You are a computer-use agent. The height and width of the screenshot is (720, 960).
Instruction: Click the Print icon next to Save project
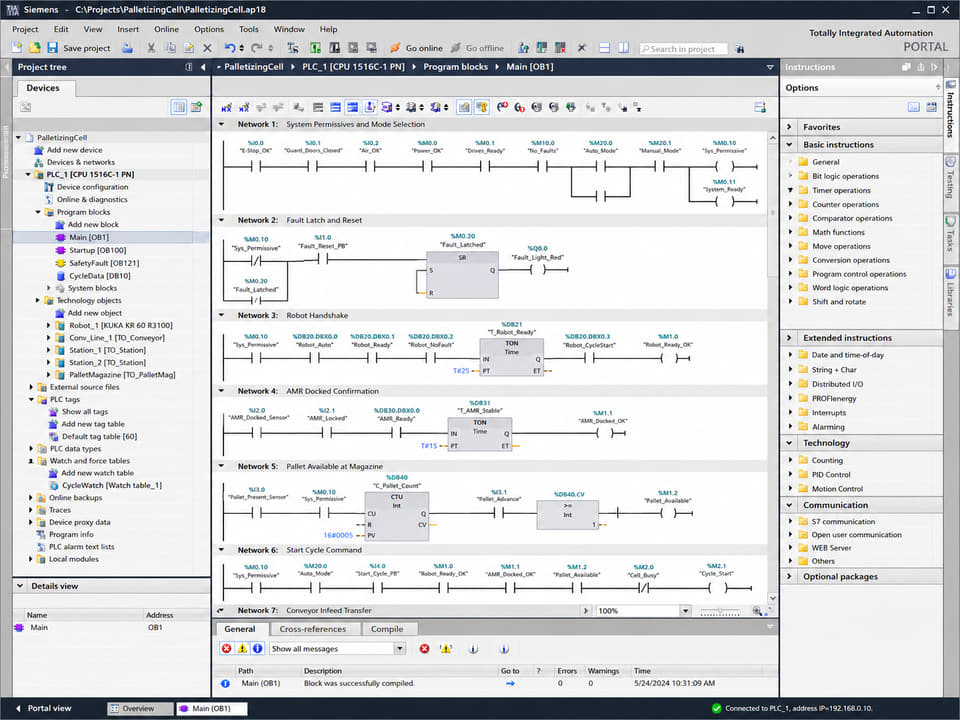(127, 48)
